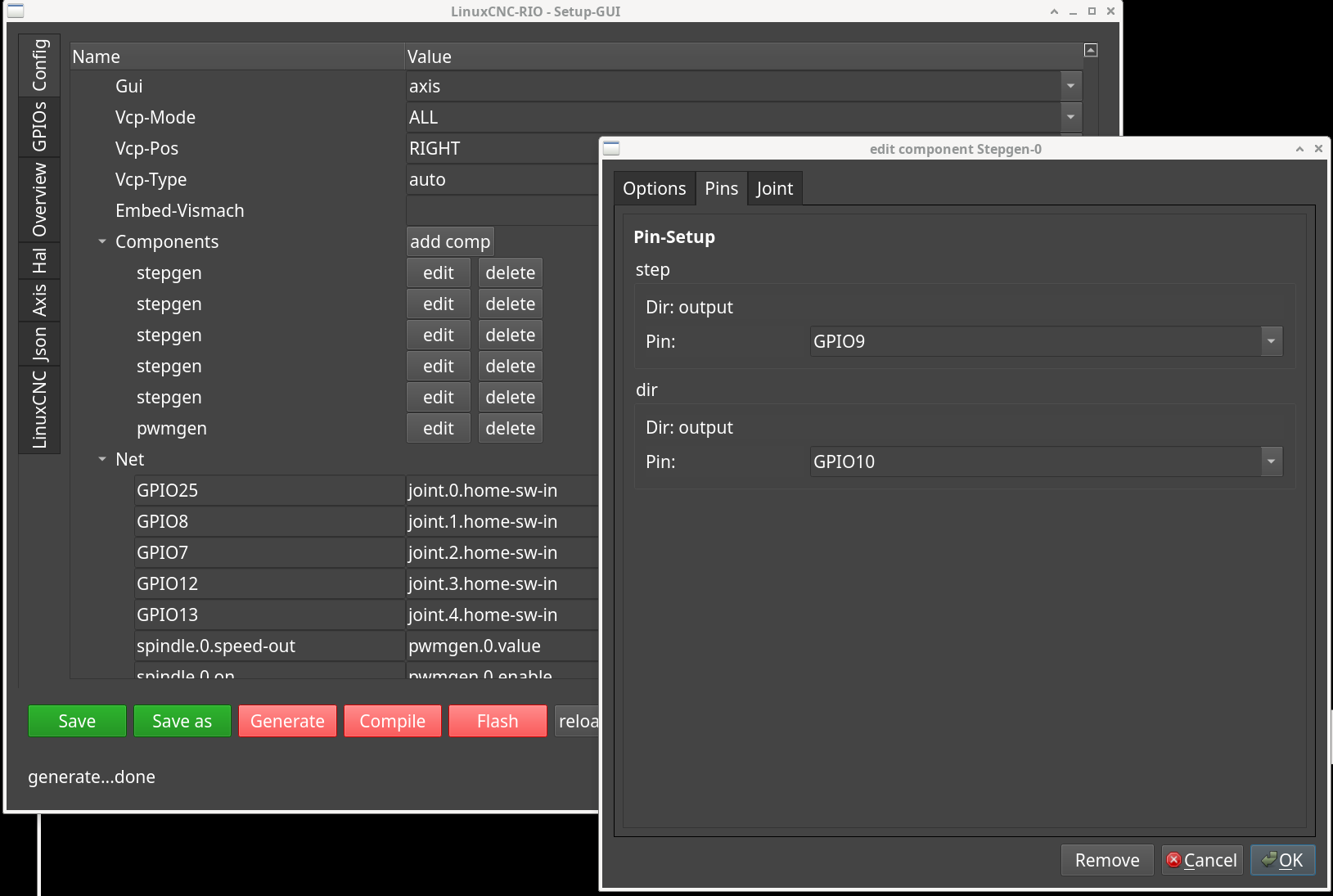1333x896 pixels.
Task: Click the add comp button
Action: pyautogui.click(x=450, y=241)
